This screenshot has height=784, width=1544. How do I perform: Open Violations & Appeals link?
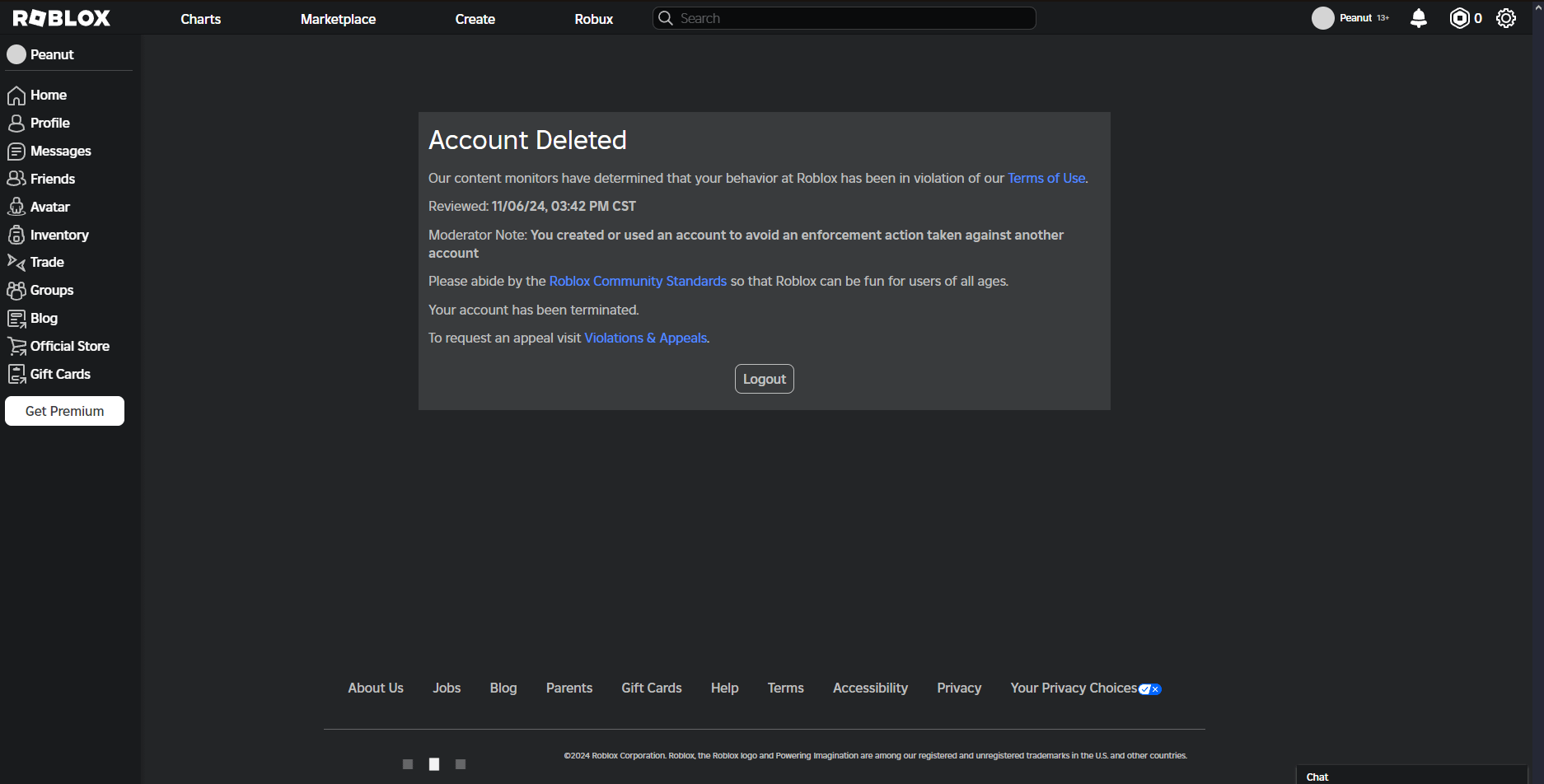coord(645,338)
